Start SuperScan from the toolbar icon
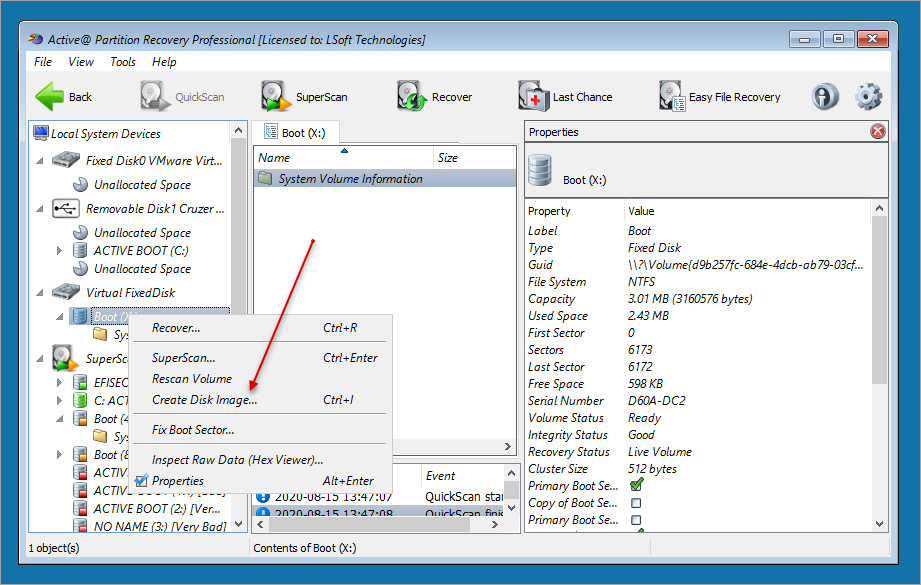Screen dimensions: 921x585 [275, 96]
